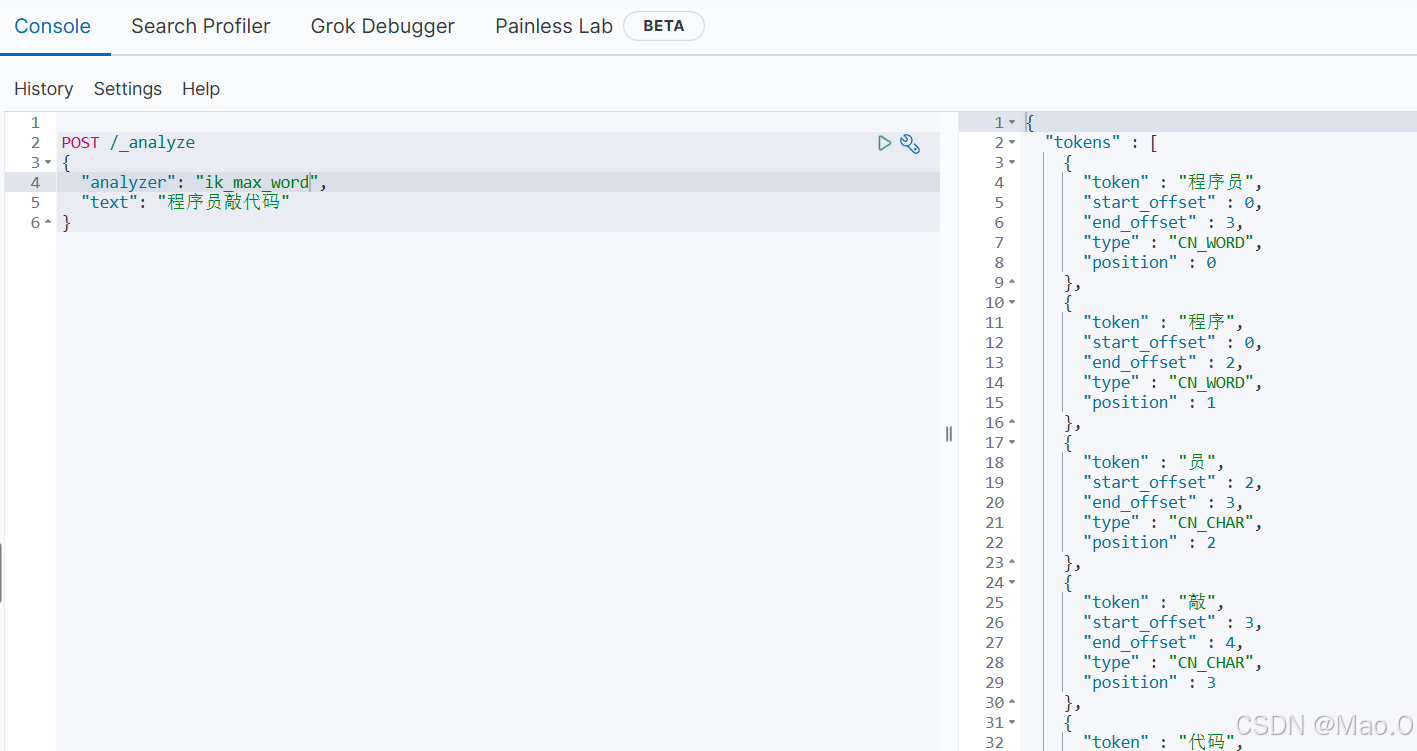Collapse the 程序员 token object at output line 3
Viewport: 1417px width, 751px height.
coord(1012,162)
